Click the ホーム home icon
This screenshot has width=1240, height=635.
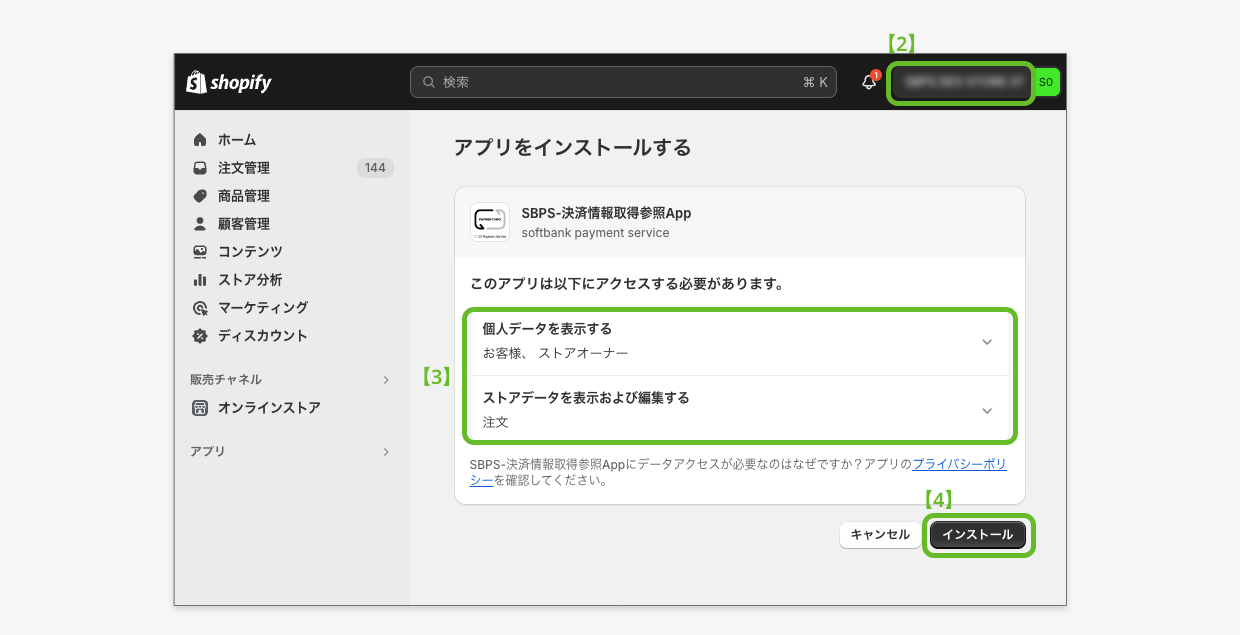point(200,140)
